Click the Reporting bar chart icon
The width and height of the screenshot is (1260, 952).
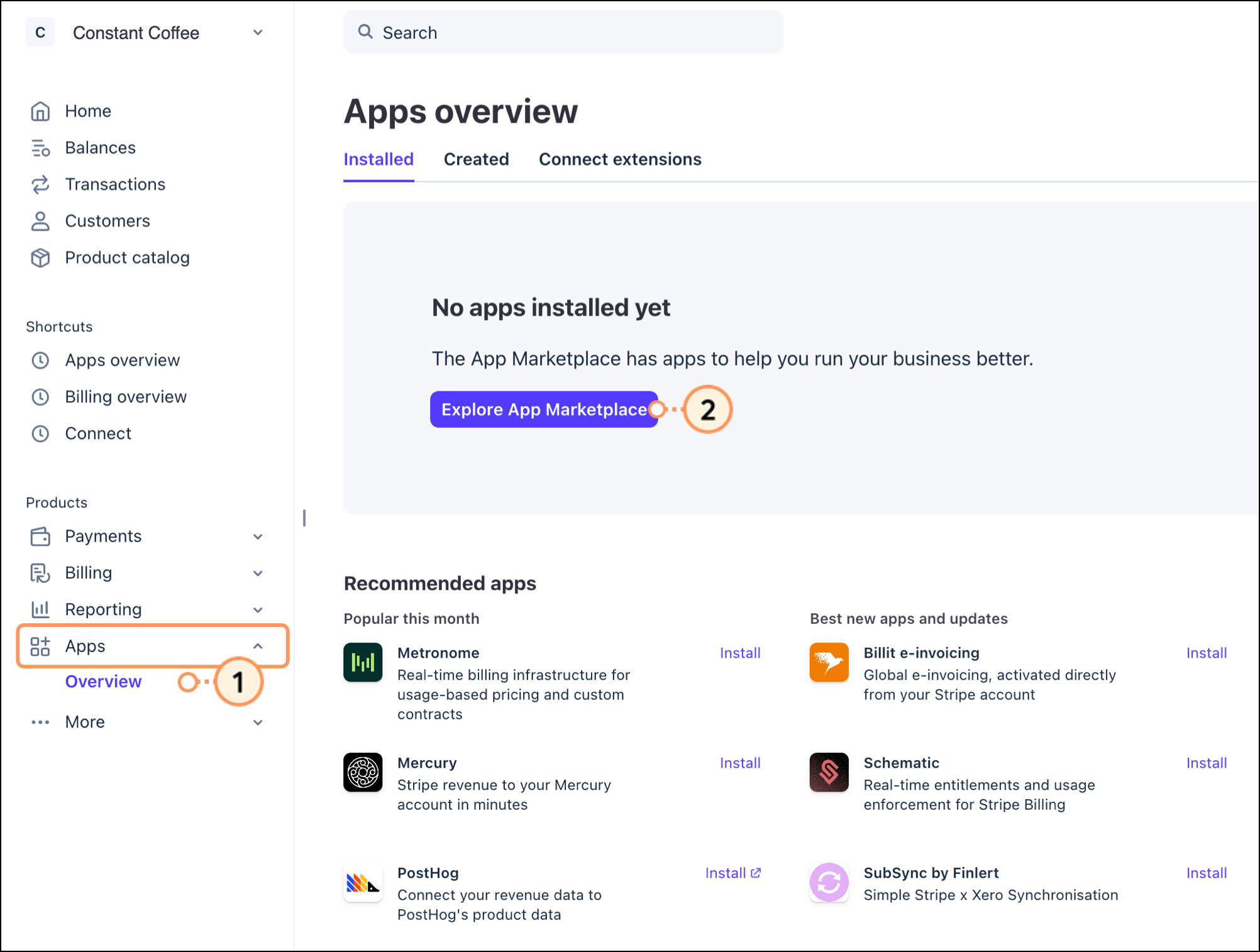pyautogui.click(x=40, y=609)
